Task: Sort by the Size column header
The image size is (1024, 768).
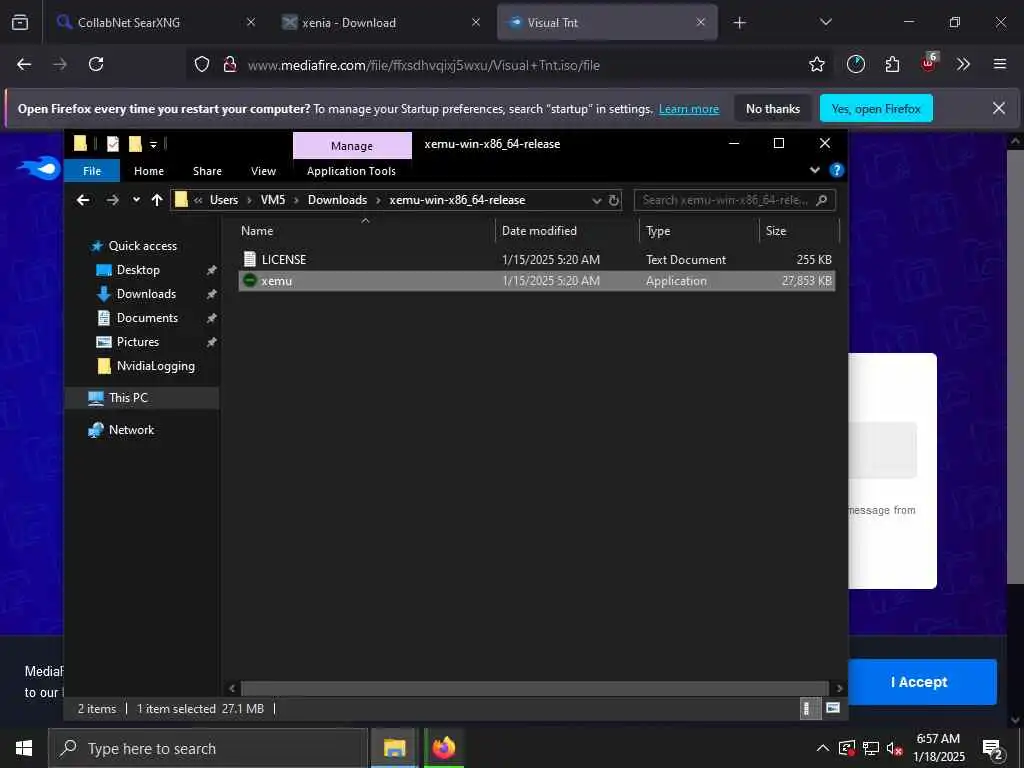Action: (x=798, y=231)
